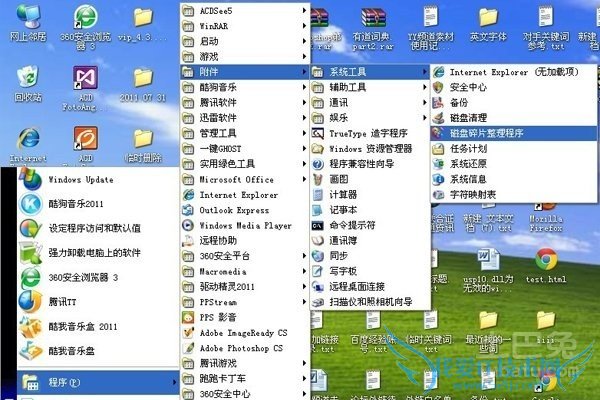Click the 画图 paint icon
Image resolution: width=600 pixels, height=400 pixels.
(x=318, y=179)
